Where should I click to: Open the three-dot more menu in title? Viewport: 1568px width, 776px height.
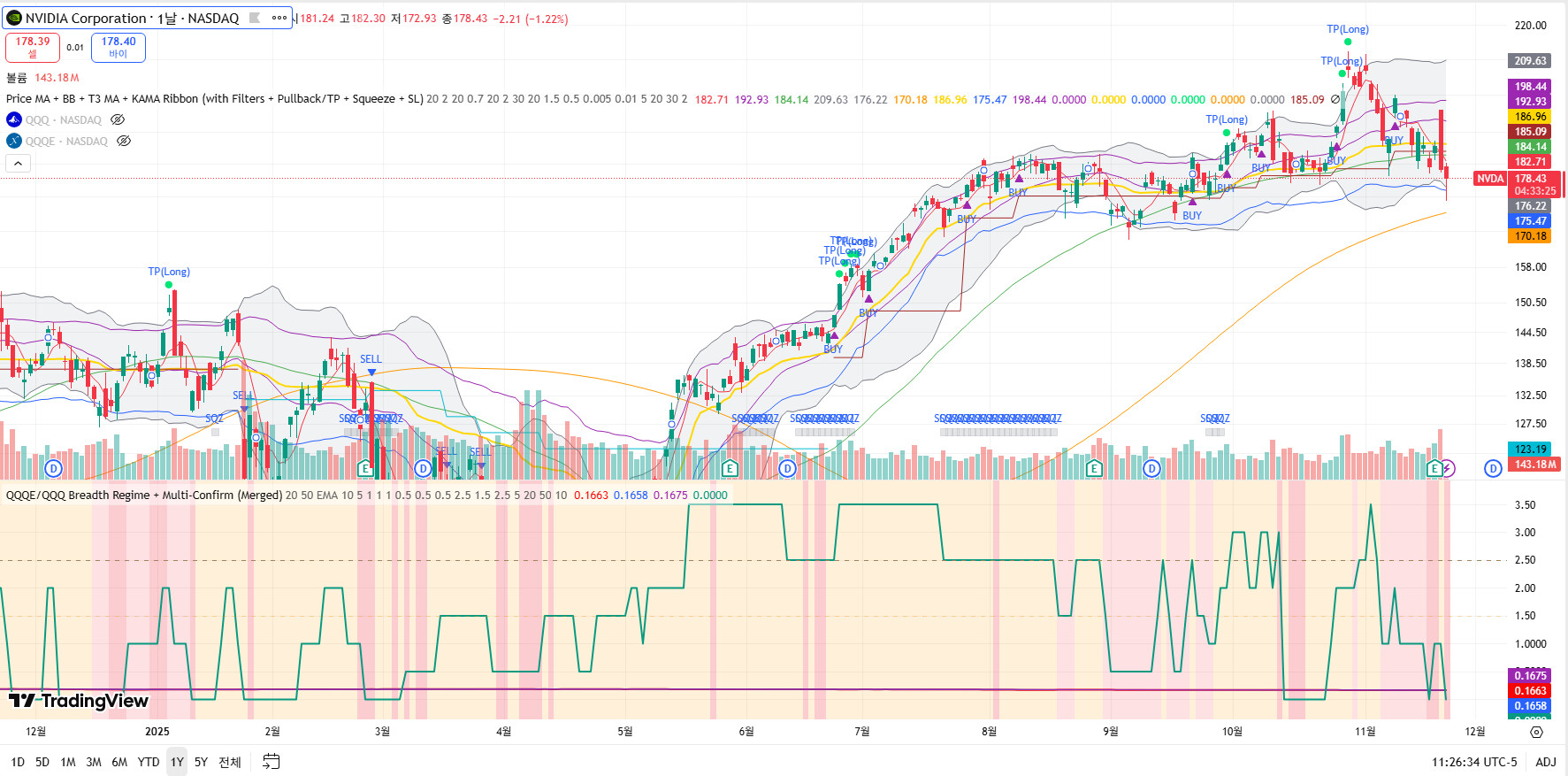279,18
